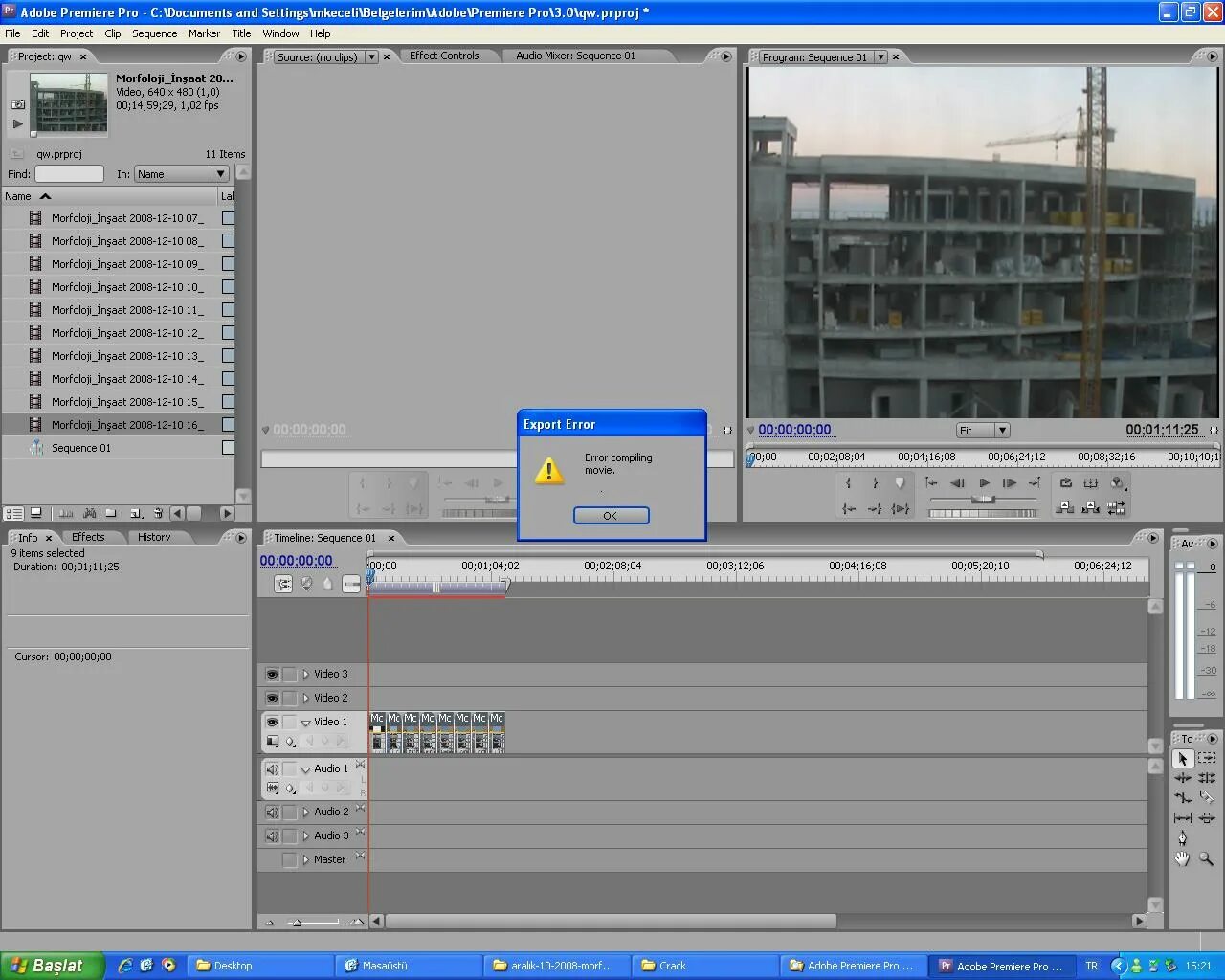Toggle Safe Margins in Program monitor
The image size is (1225, 980).
coord(1090,483)
